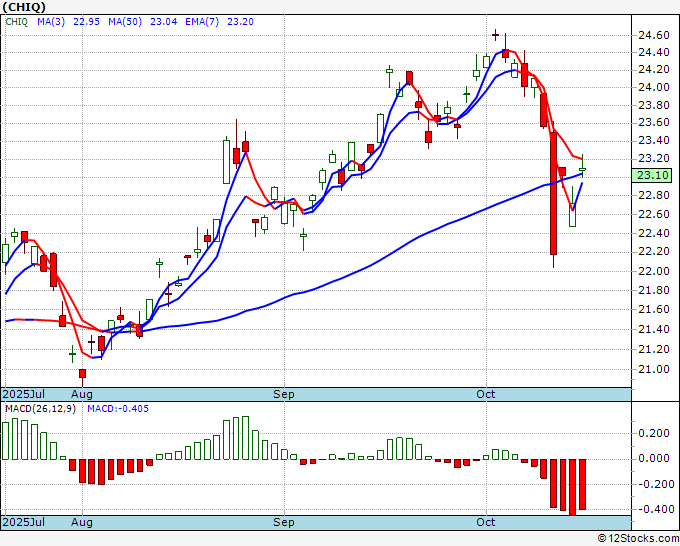Click the MACD:-0.405 value readout

tap(118, 409)
